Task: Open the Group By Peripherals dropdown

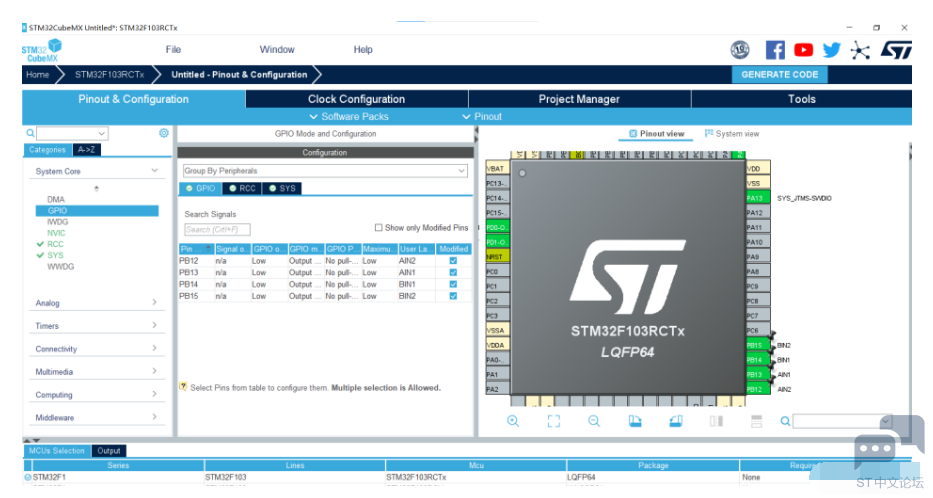Action: coord(325,171)
